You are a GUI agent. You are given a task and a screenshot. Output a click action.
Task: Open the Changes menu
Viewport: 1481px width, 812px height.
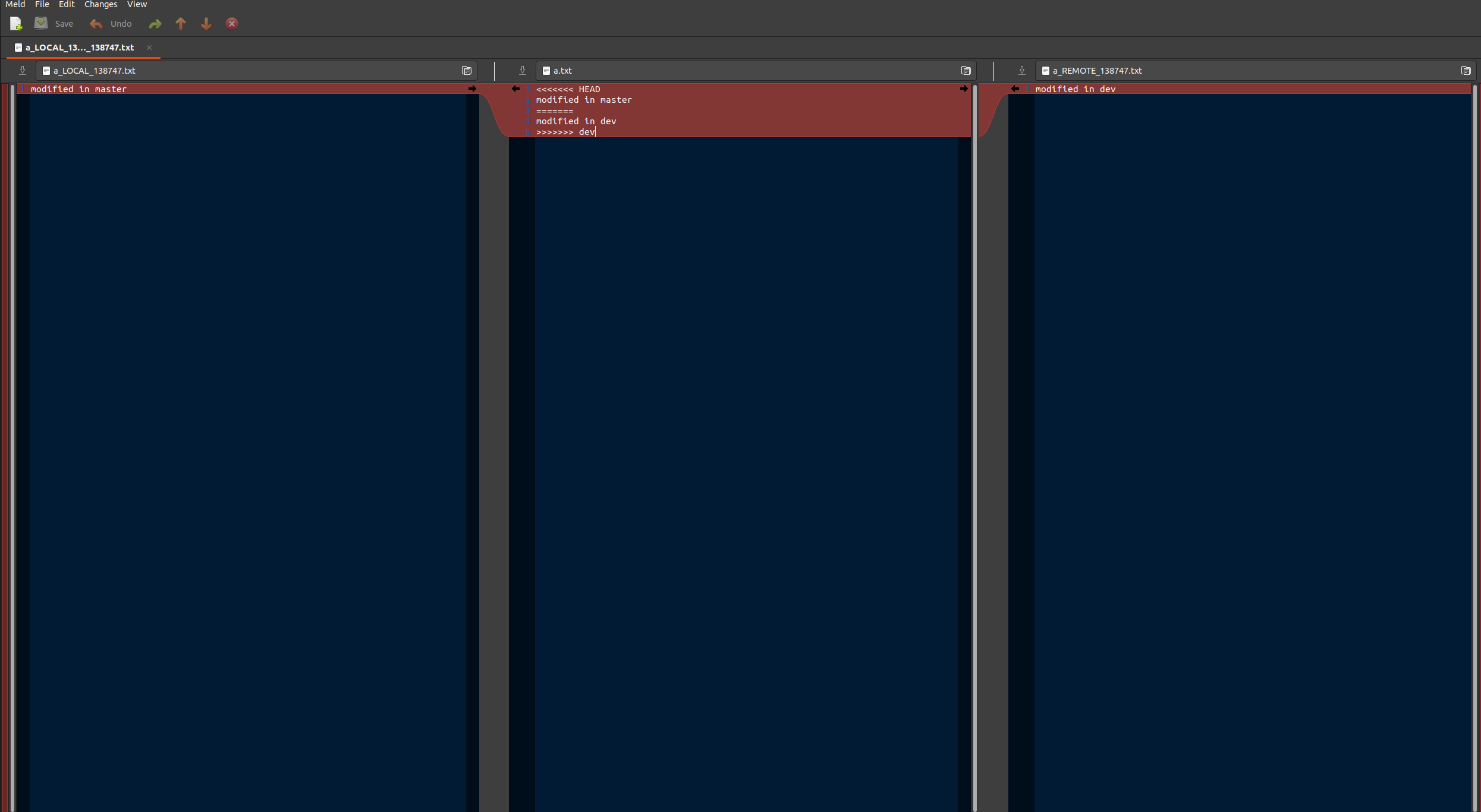(x=100, y=5)
